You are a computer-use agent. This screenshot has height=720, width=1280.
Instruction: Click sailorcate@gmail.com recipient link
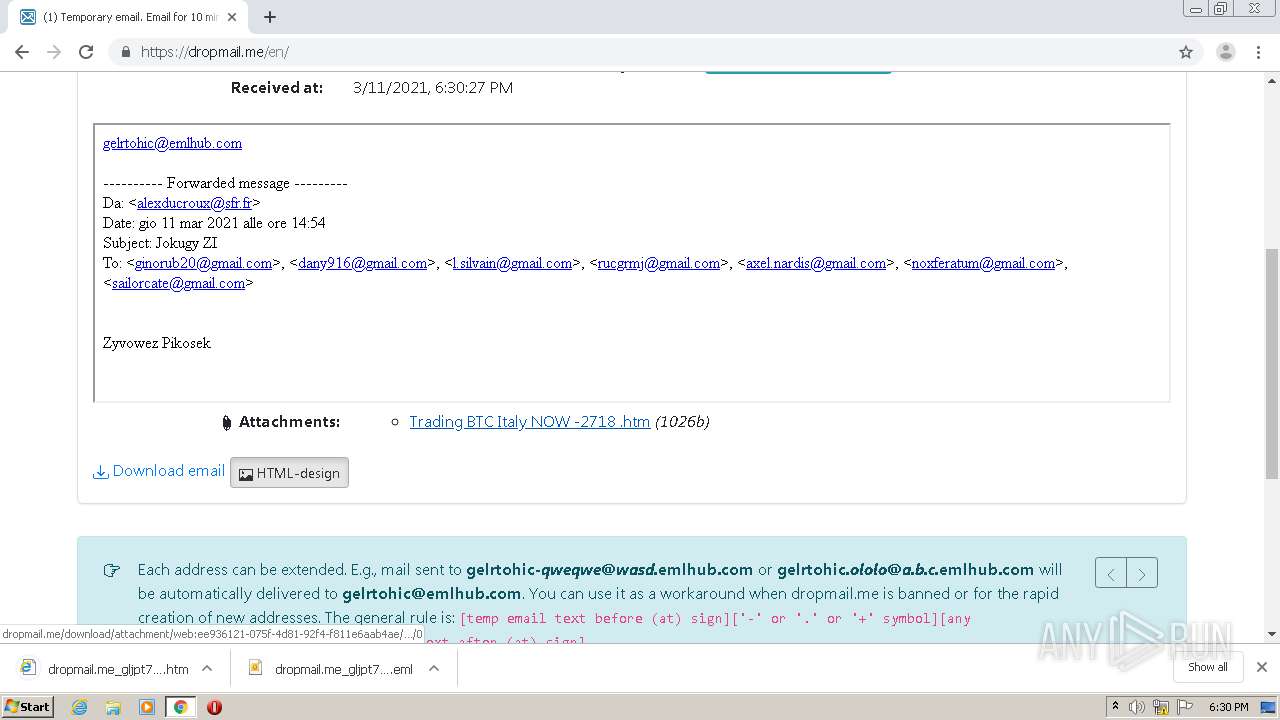click(x=178, y=283)
